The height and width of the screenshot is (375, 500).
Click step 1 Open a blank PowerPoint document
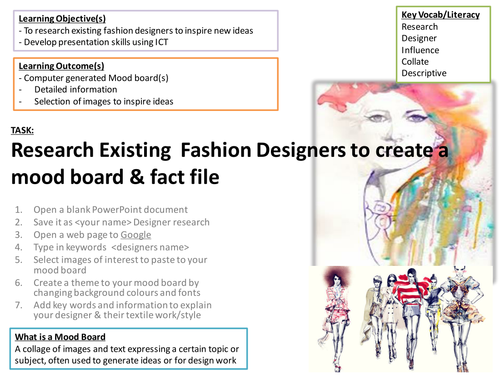[110, 210]
